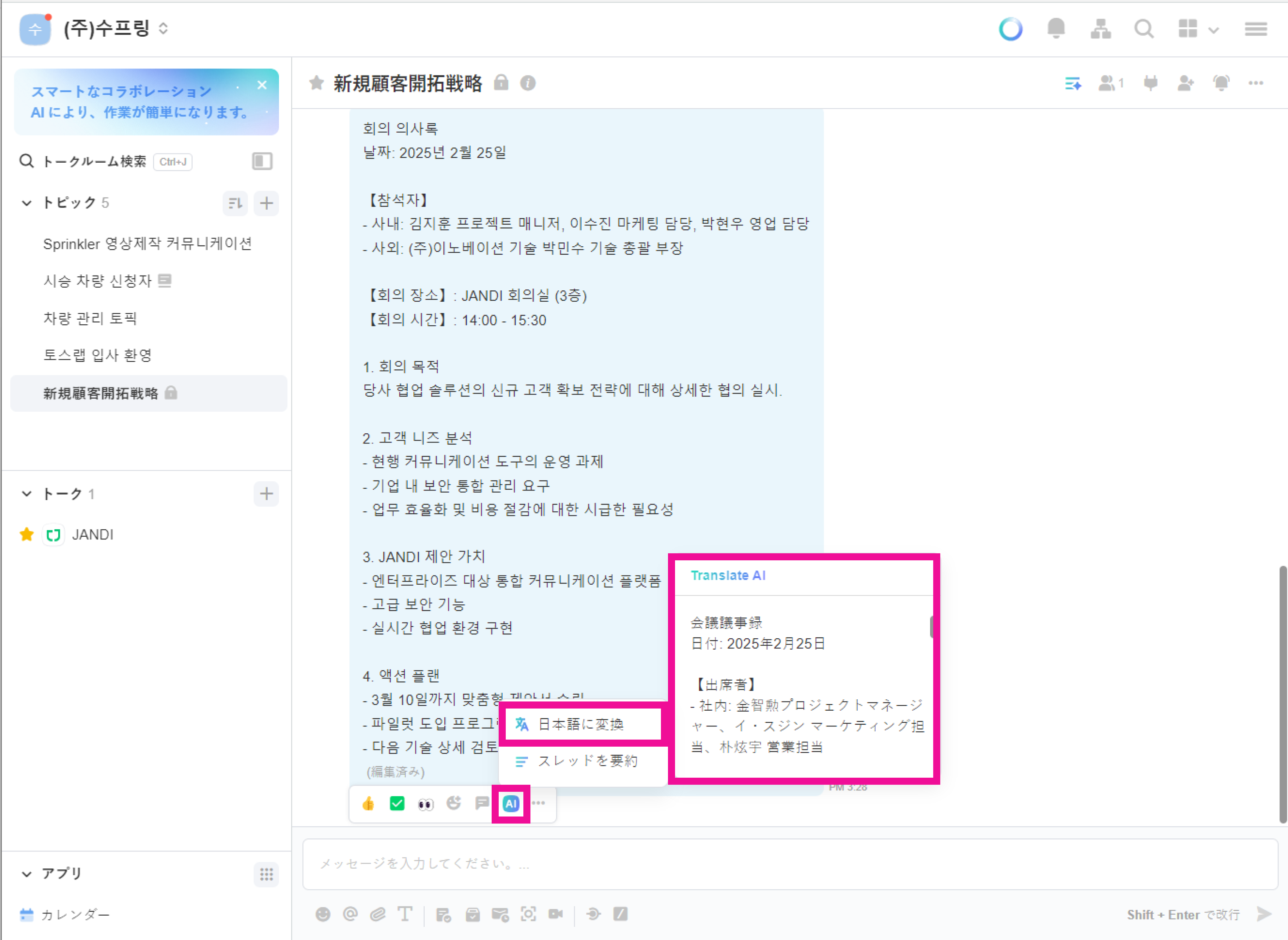Add green checkmark reaction to message
Viewport: 1288px width, 940px height.
(397, 803)
